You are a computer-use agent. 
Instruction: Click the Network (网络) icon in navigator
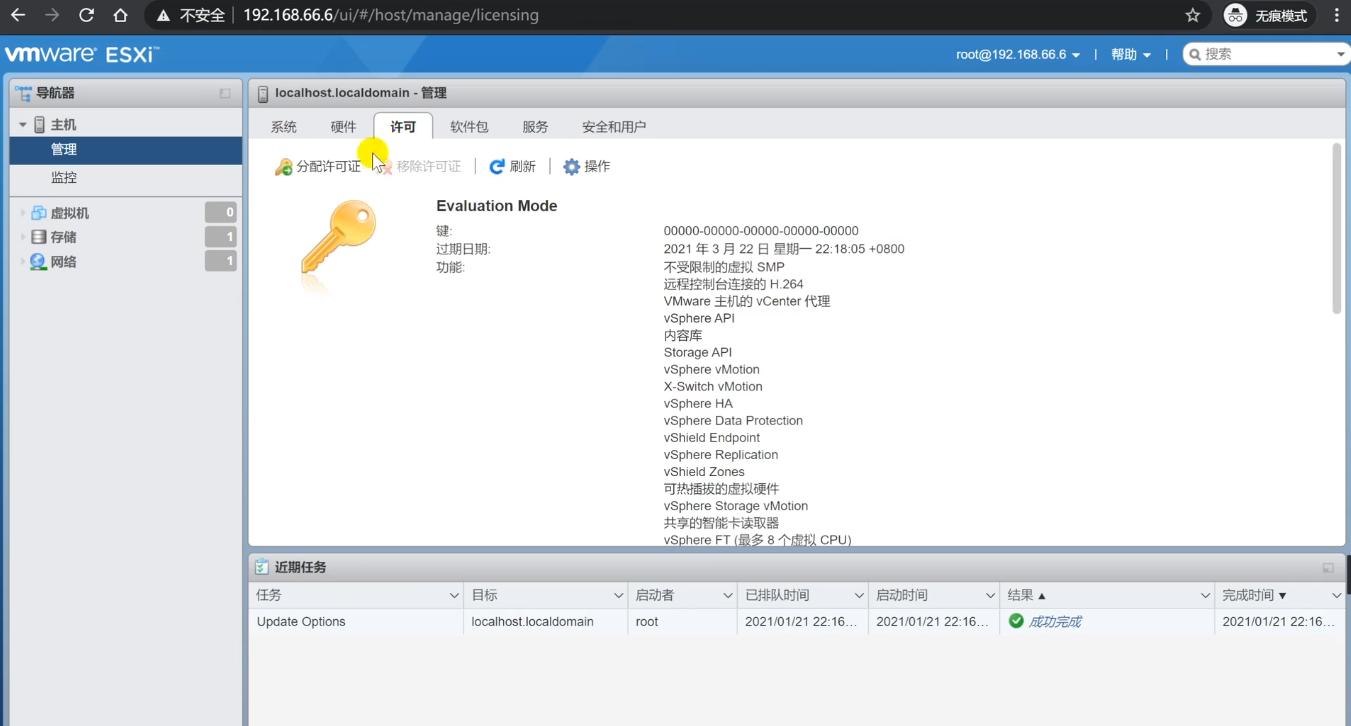coord(39,262)
